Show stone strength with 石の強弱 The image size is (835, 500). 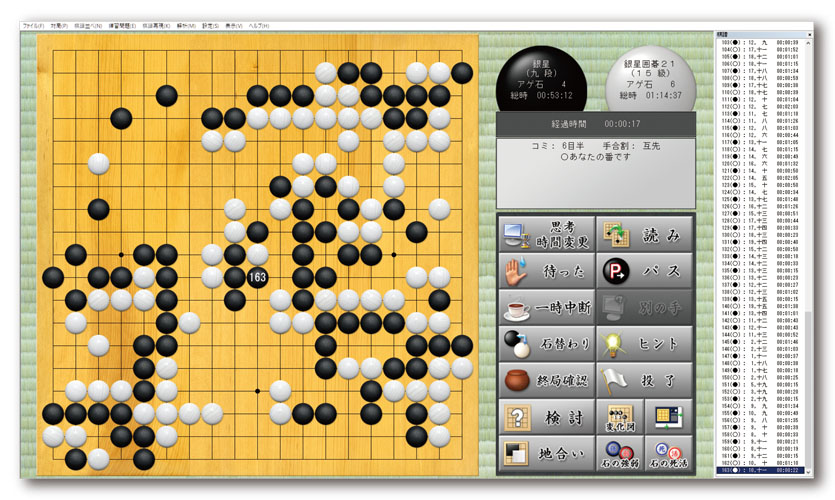(620, 453)
